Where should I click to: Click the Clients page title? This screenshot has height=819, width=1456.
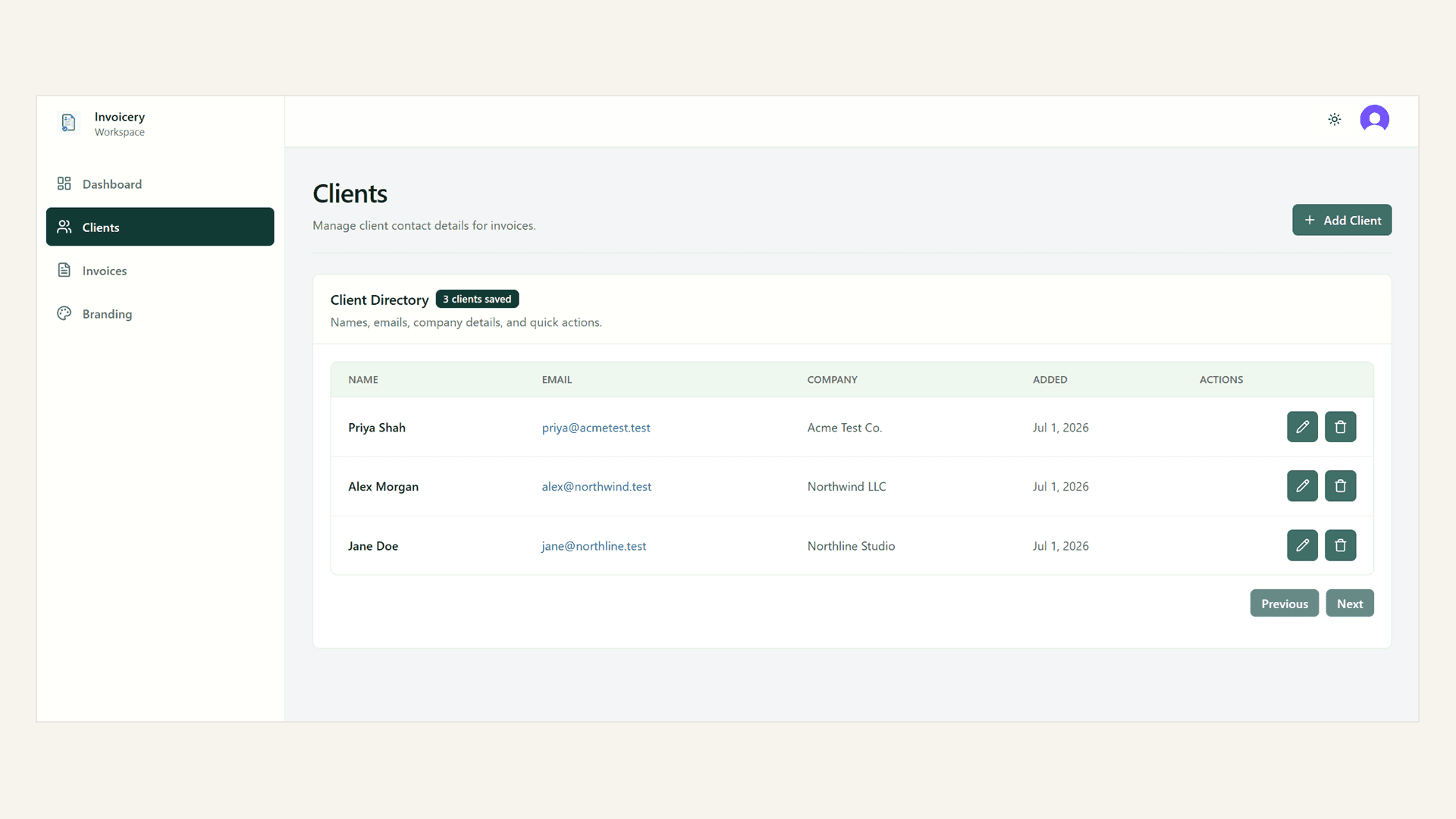(350, 194)
